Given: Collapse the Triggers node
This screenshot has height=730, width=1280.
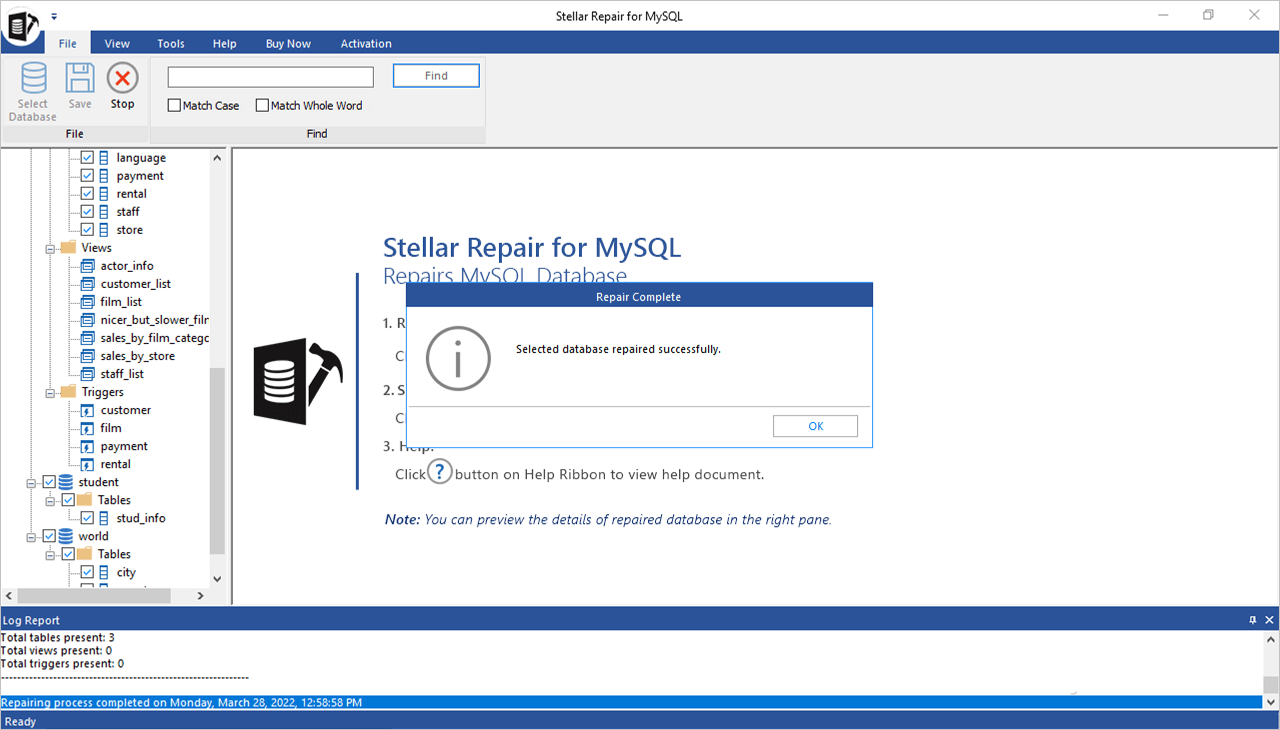Looking at the screenshot, I should [x=51, y=392].
